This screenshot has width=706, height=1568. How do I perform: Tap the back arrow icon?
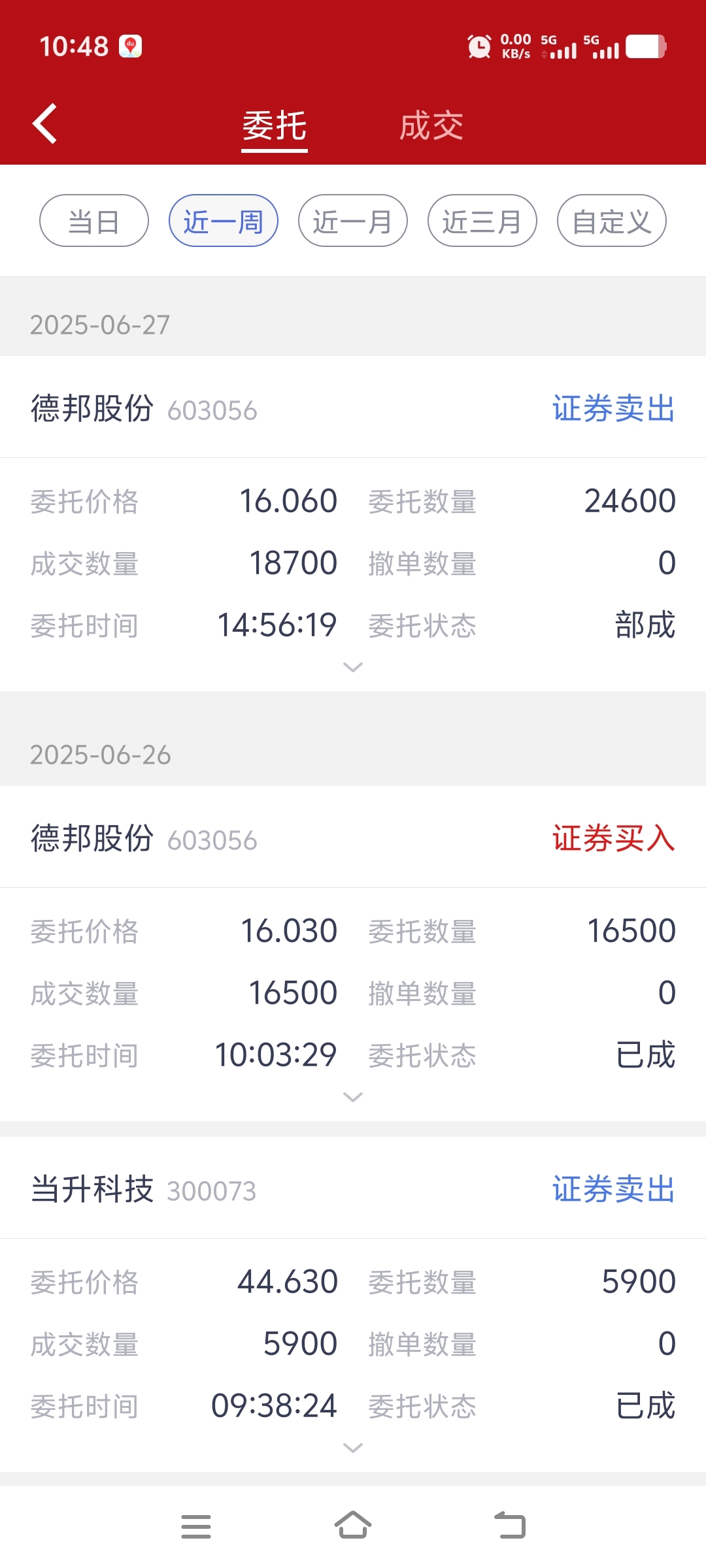(44, 123)
